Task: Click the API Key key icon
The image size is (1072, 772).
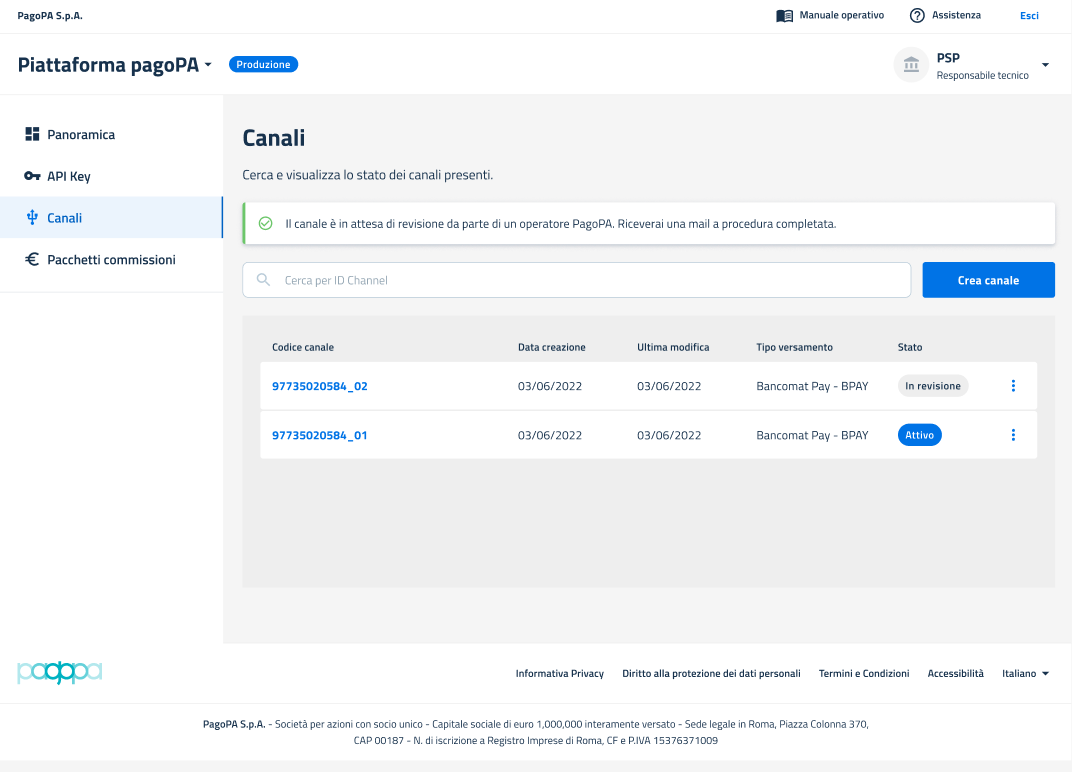Action: pyautogui.click(x=32, y=176)
